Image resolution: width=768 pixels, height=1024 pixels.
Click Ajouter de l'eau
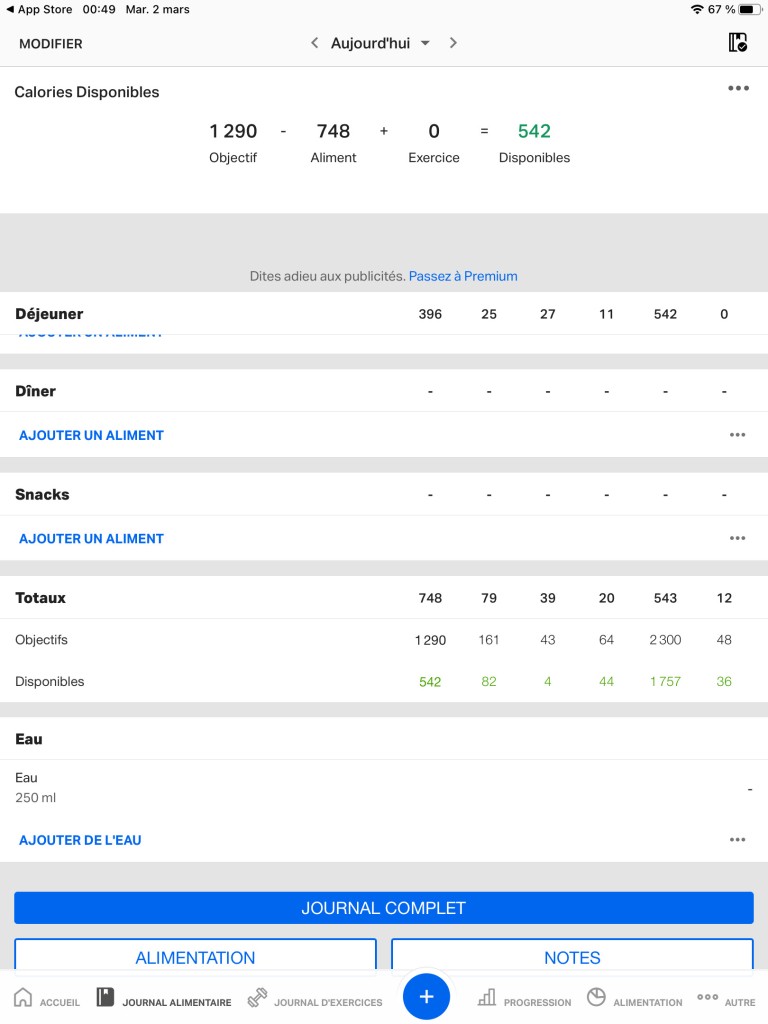coord(80,840)
